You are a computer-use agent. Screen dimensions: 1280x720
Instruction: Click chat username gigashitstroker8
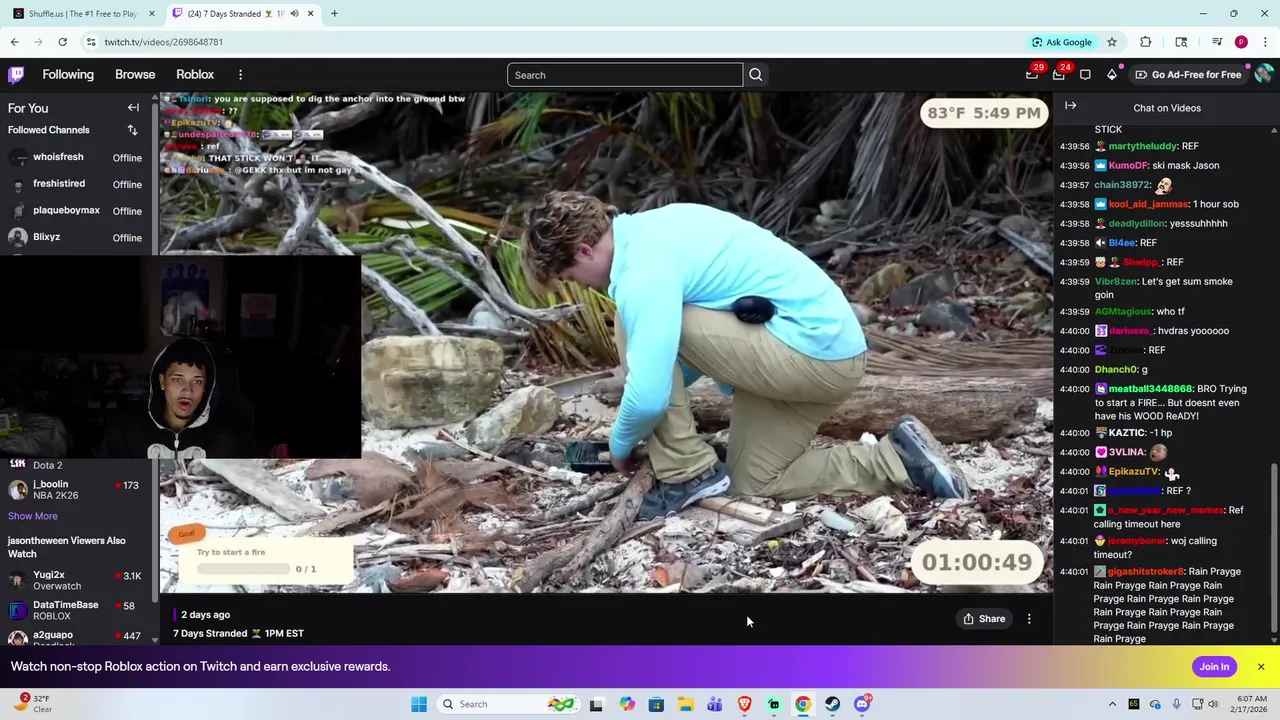(1146, 572)
